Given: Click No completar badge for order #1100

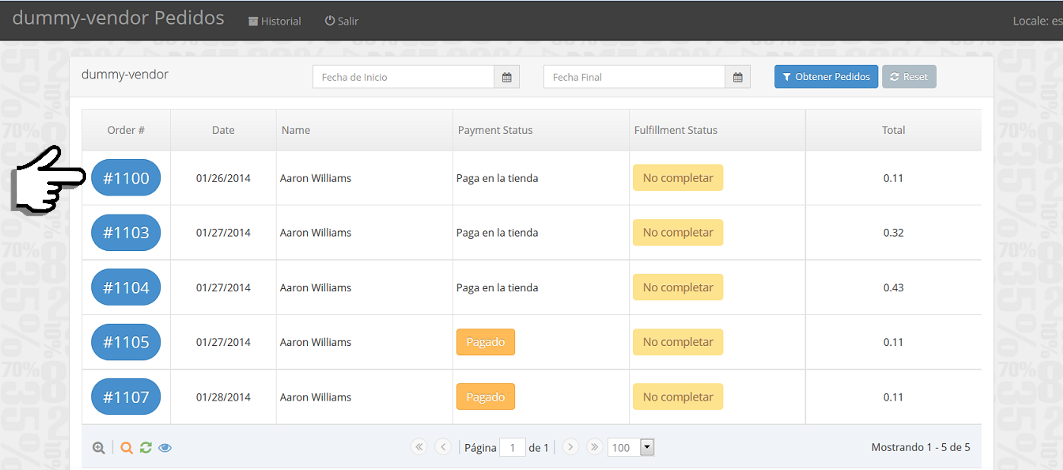Looking at the screenshot, I should [678, 178].
